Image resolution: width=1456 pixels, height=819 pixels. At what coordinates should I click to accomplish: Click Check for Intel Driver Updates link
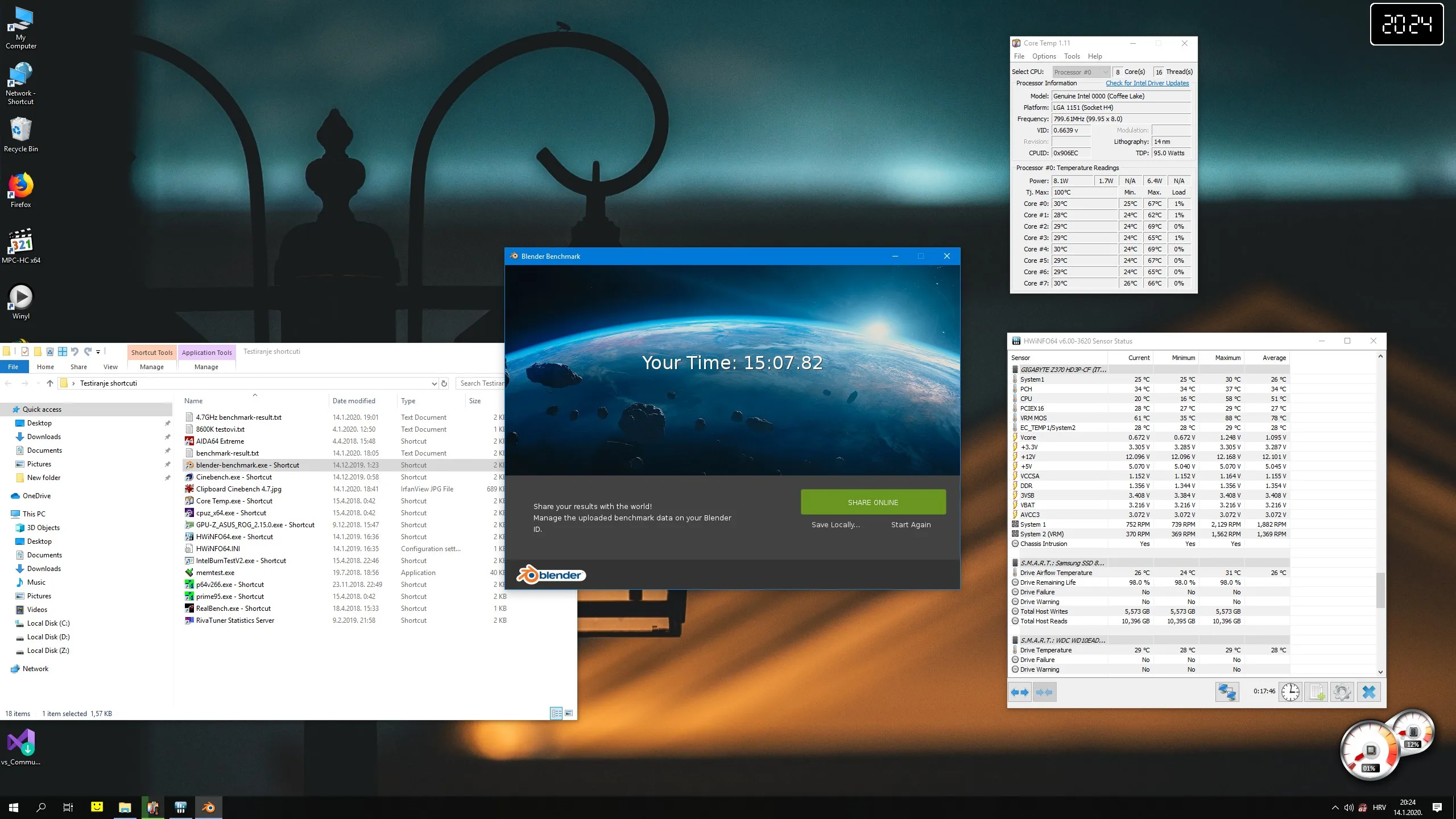coord(1147,83)
